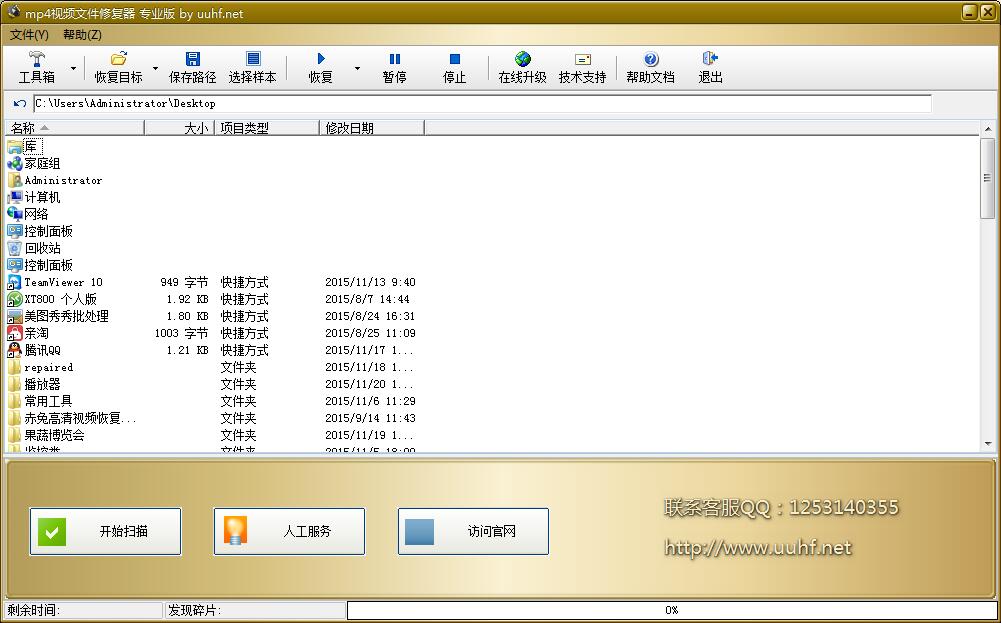Stop with the 停止 button

pos(455,68)
